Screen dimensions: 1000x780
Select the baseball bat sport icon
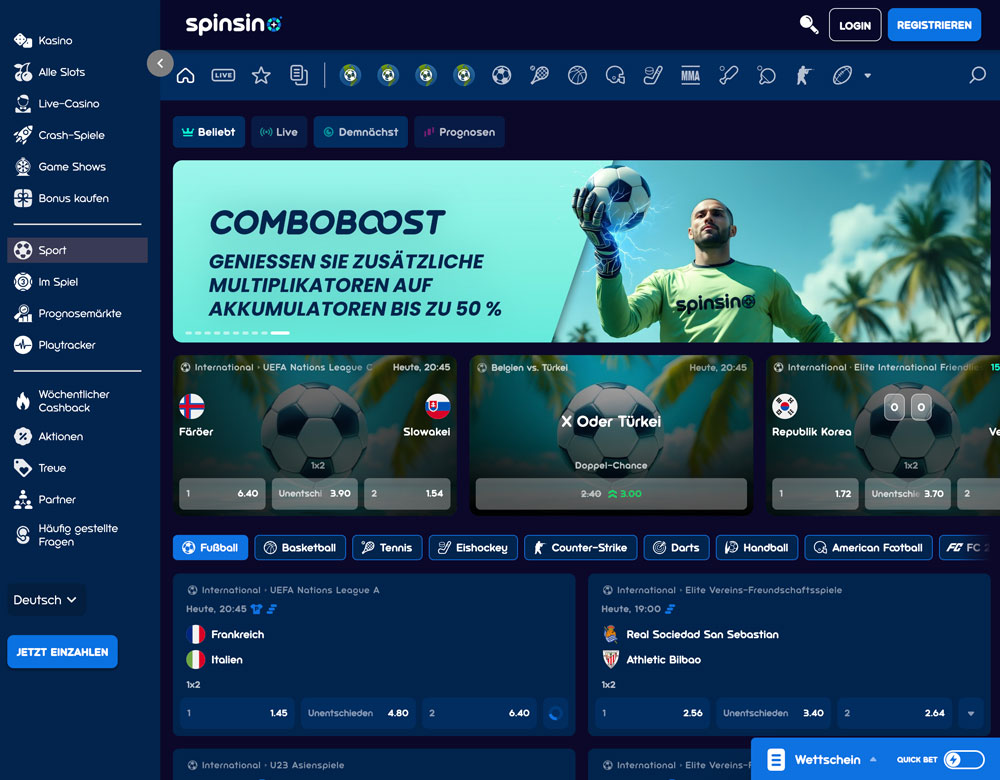coord(728,75)
